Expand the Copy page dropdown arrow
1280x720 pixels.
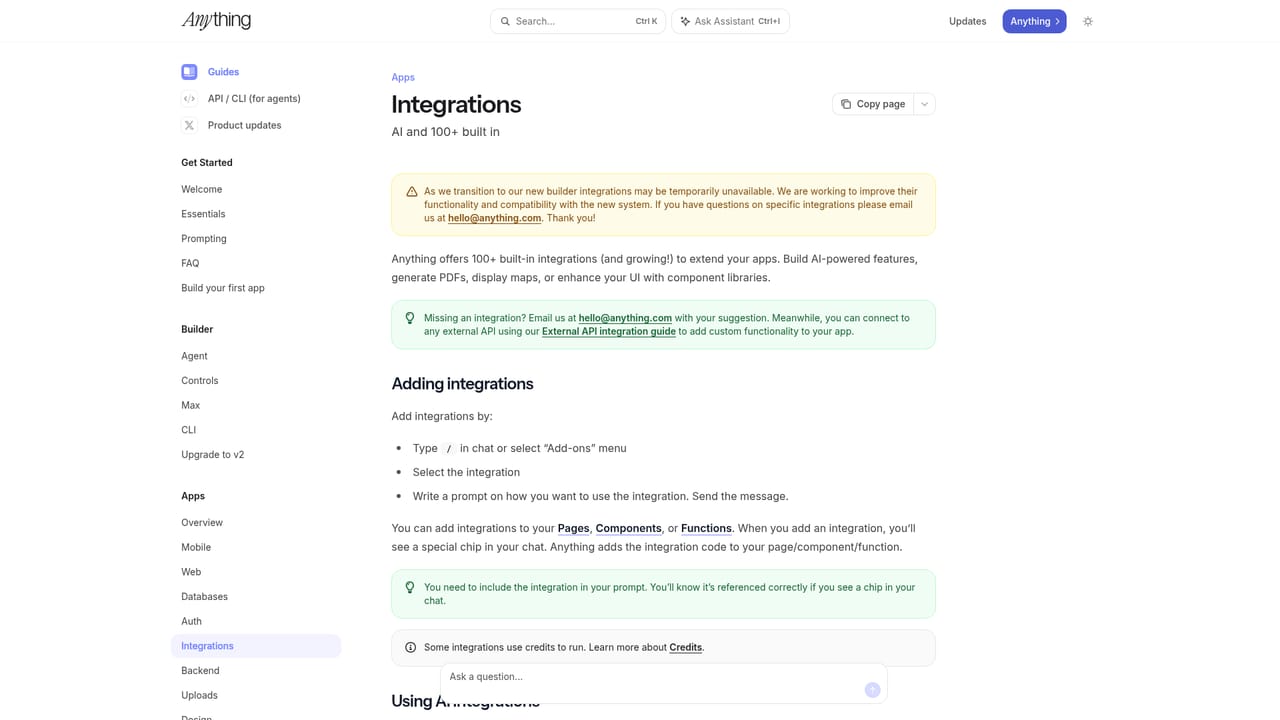[x=925, y=104]
